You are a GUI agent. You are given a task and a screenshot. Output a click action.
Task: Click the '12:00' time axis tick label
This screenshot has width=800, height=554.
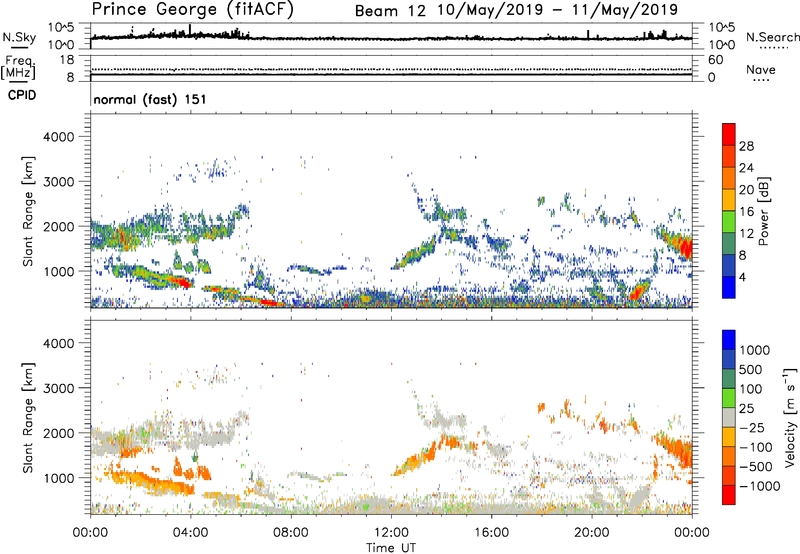pos(391,533)
